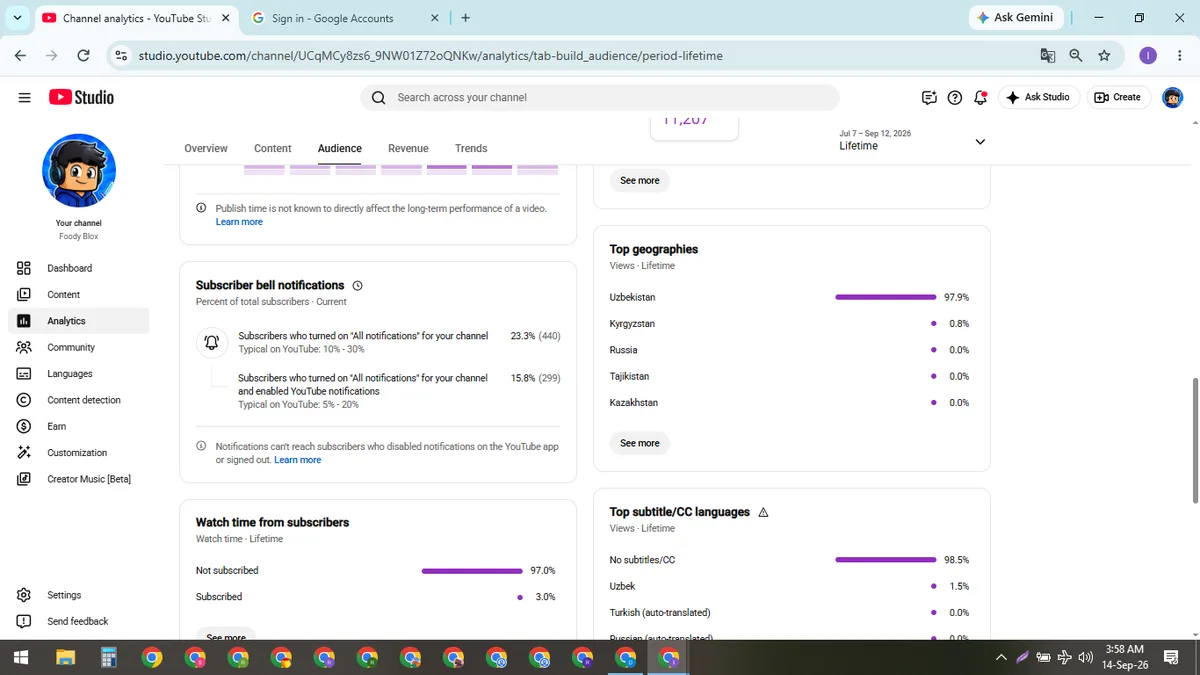Click the Uzbekistan 97.9% bar
The width and height of the screenshot is (1200, 675).
click(x=886, y=297)
